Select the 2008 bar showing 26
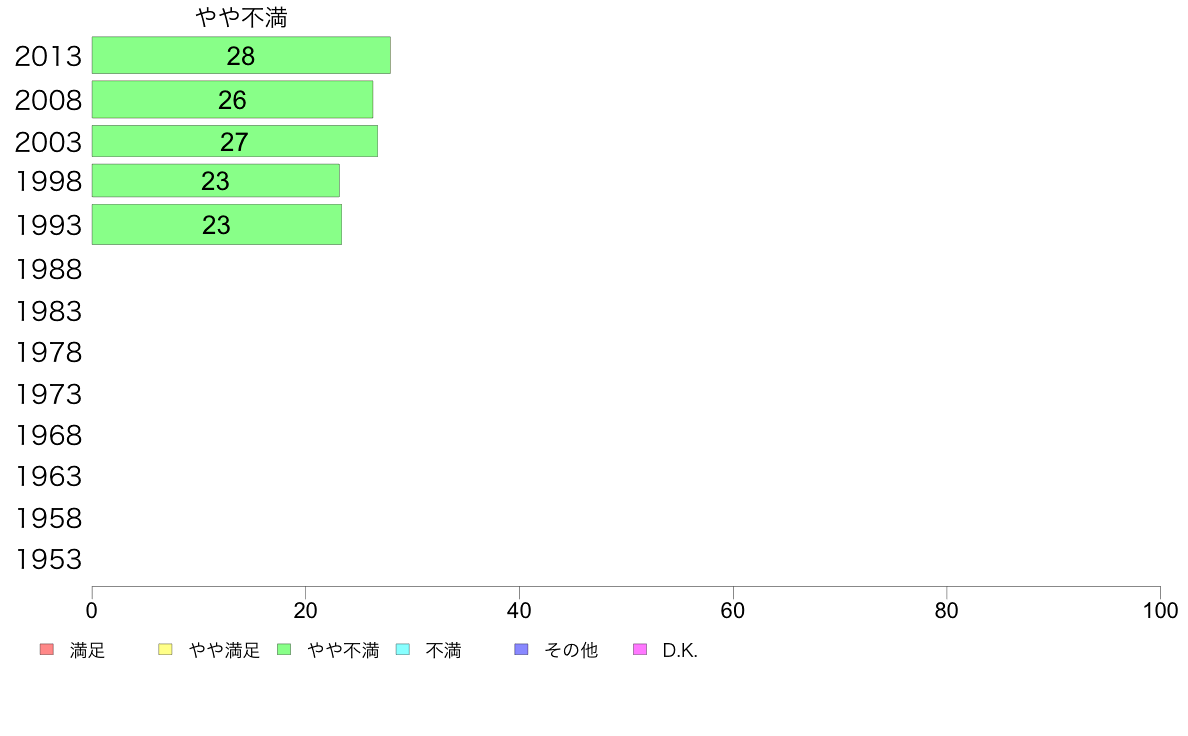1188x736 pixels. click(232, 99)
